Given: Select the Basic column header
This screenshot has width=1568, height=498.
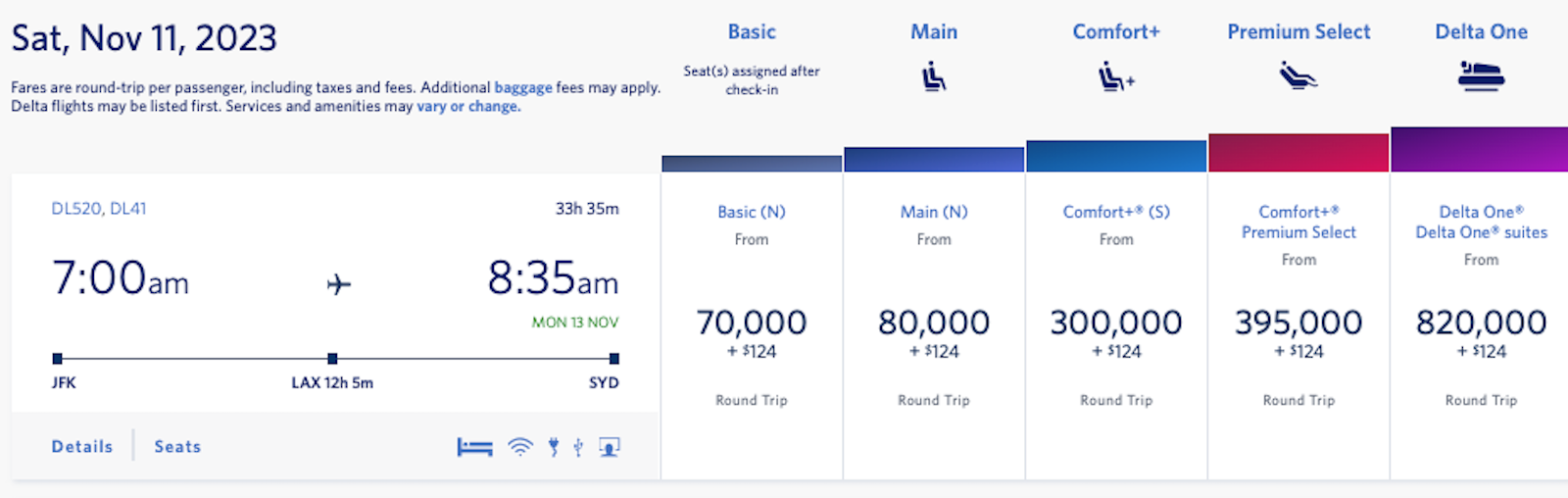Looking at the screenshot, I should [752, 32].
